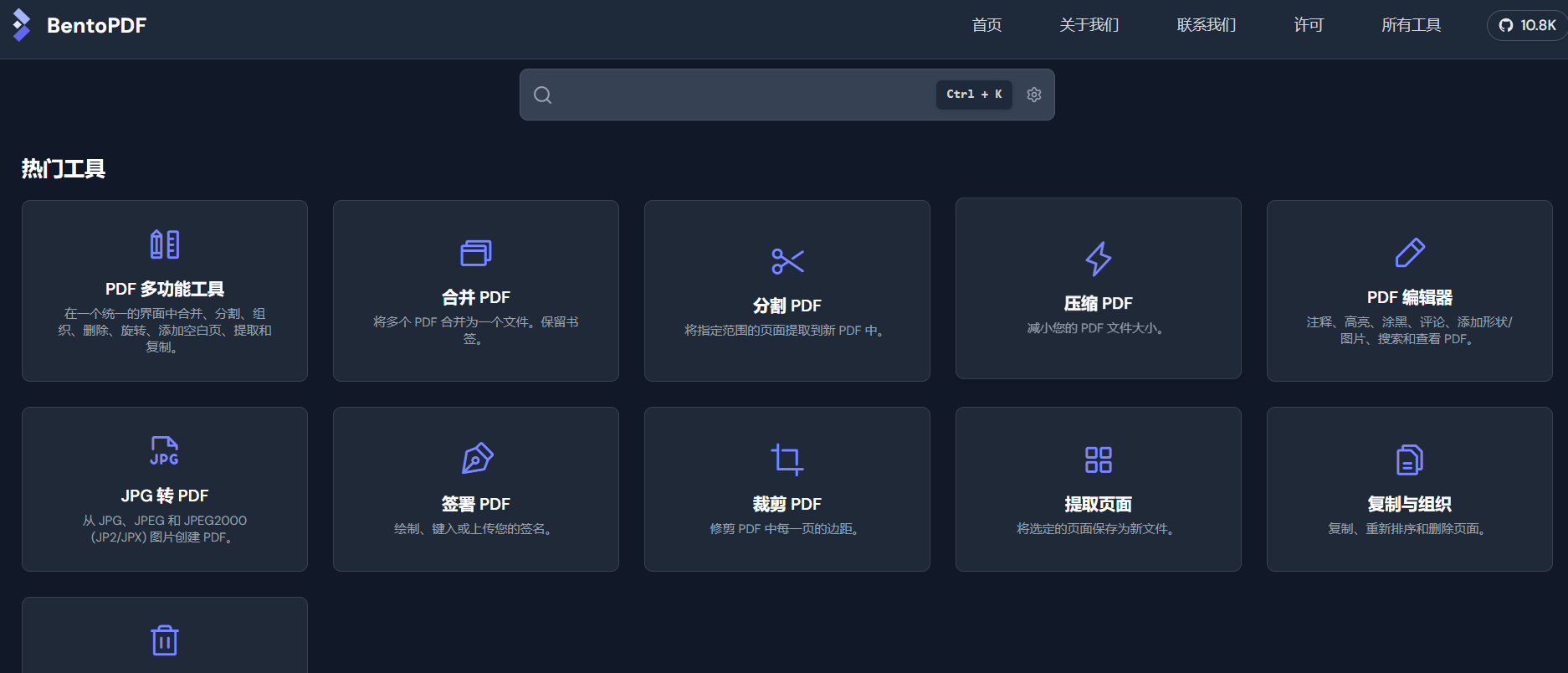Open the pencil icon for PDF 编辑器
The image size is (1568, 673).
(x=1410, y=253)
